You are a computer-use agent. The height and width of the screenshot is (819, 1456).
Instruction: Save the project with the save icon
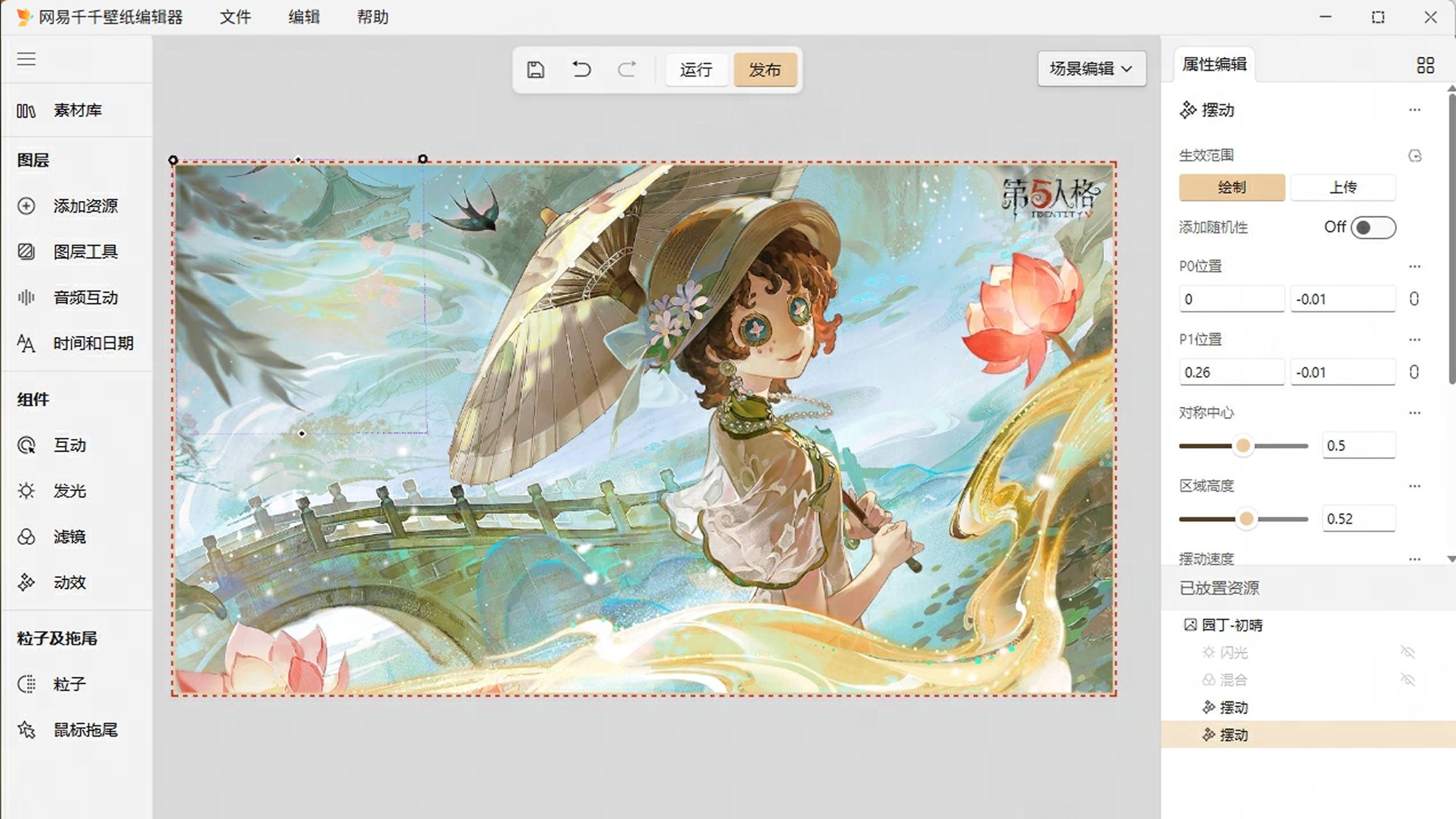point(535,70)
